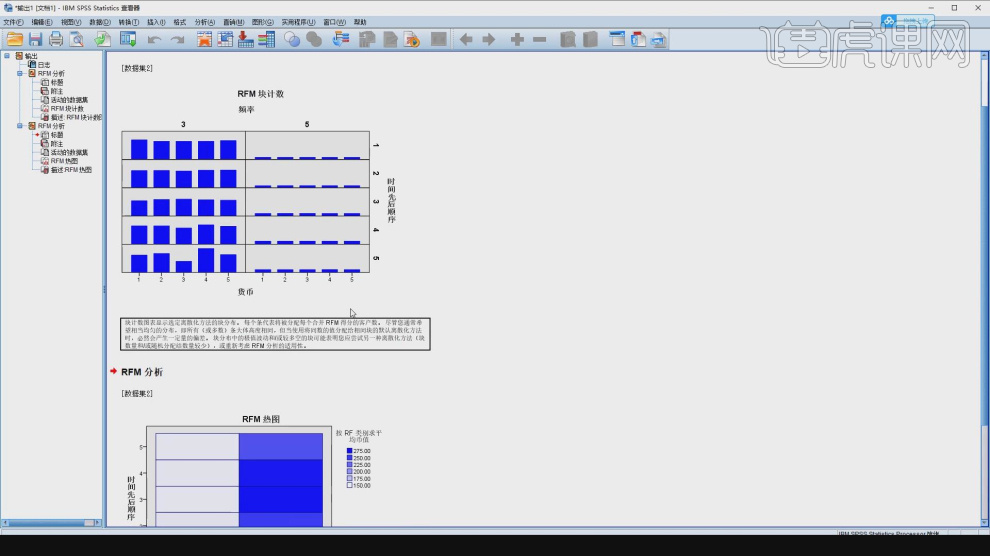Click the Open file folder icon

(15, 39)
